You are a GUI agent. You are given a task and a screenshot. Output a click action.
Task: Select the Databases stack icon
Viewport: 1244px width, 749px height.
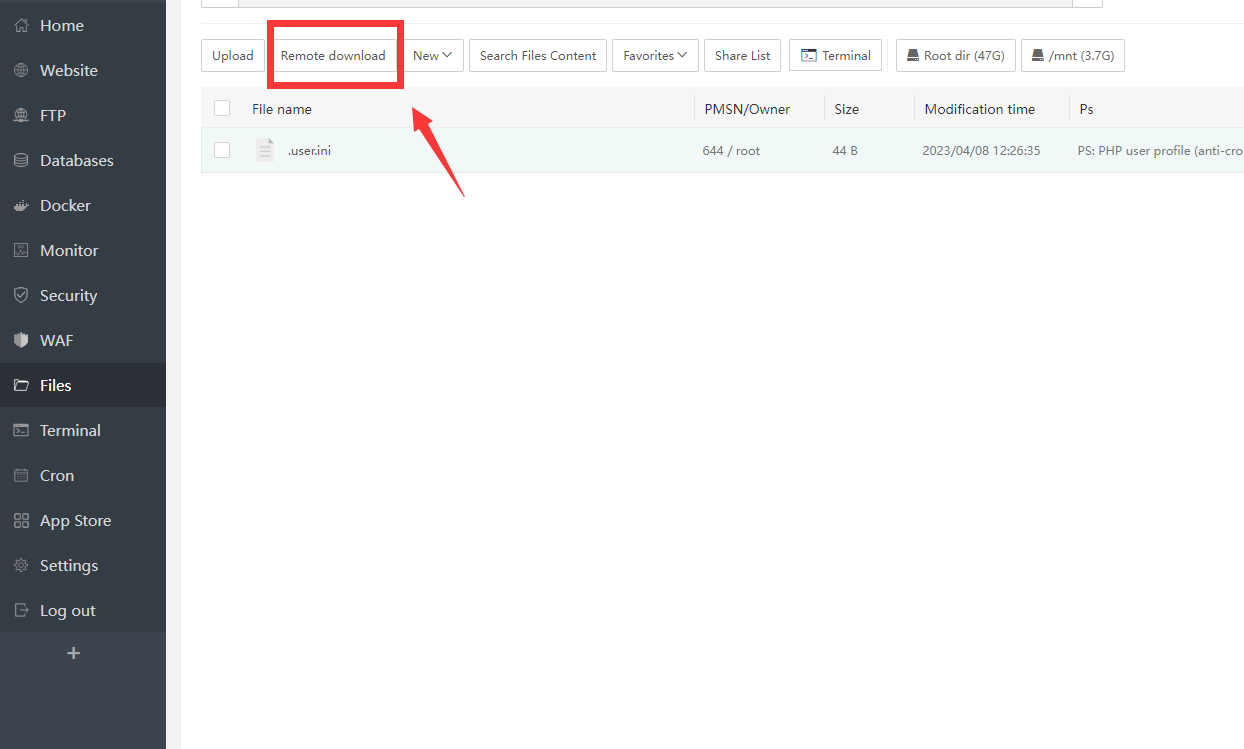(x=21, y=161)
